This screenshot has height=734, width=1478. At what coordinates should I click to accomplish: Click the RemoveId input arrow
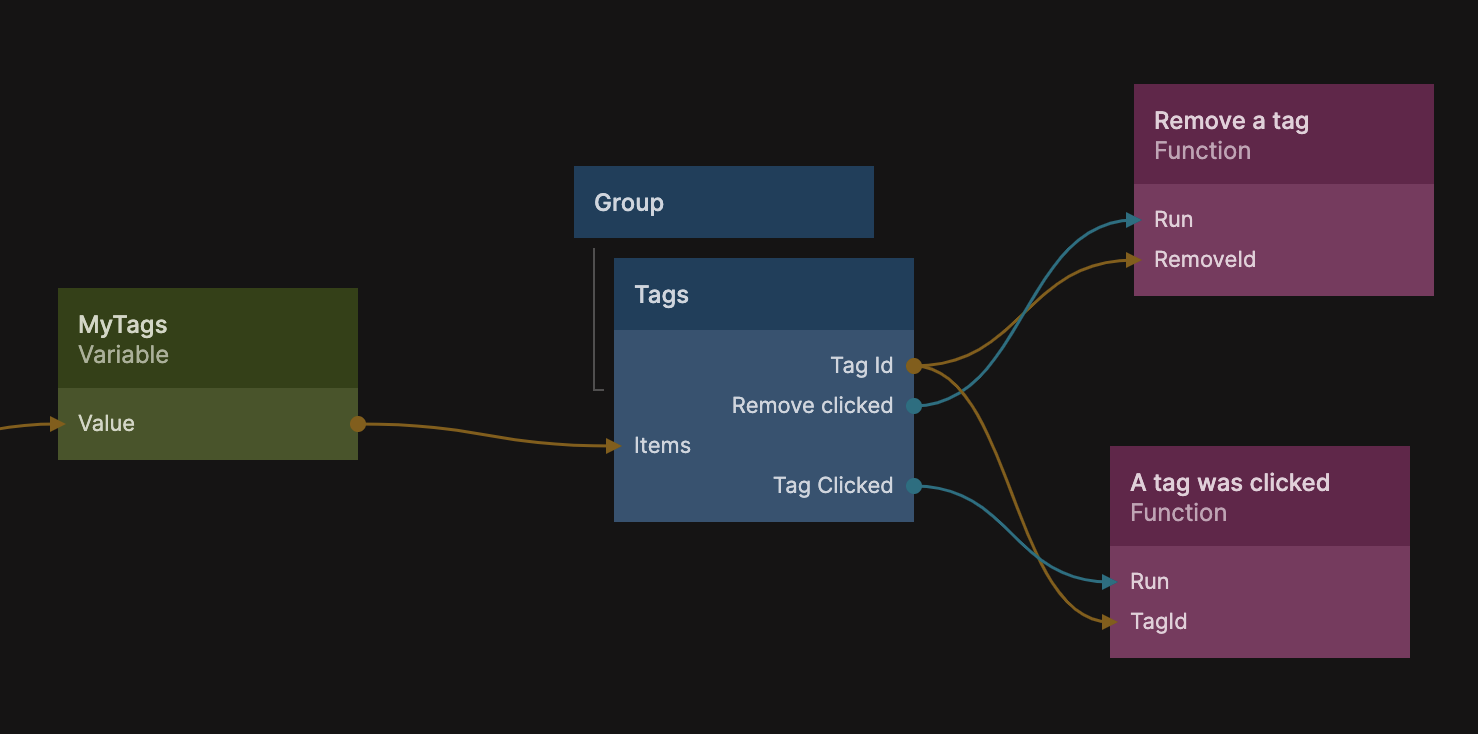(1134, 260)
